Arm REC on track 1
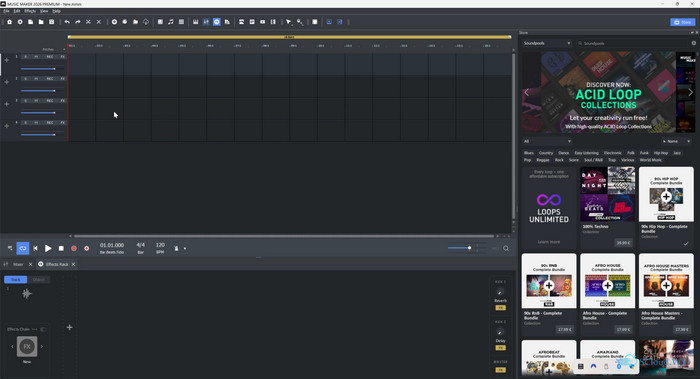Image resolution: width=700 pixels, height=379 pixels. click(50, 57)
